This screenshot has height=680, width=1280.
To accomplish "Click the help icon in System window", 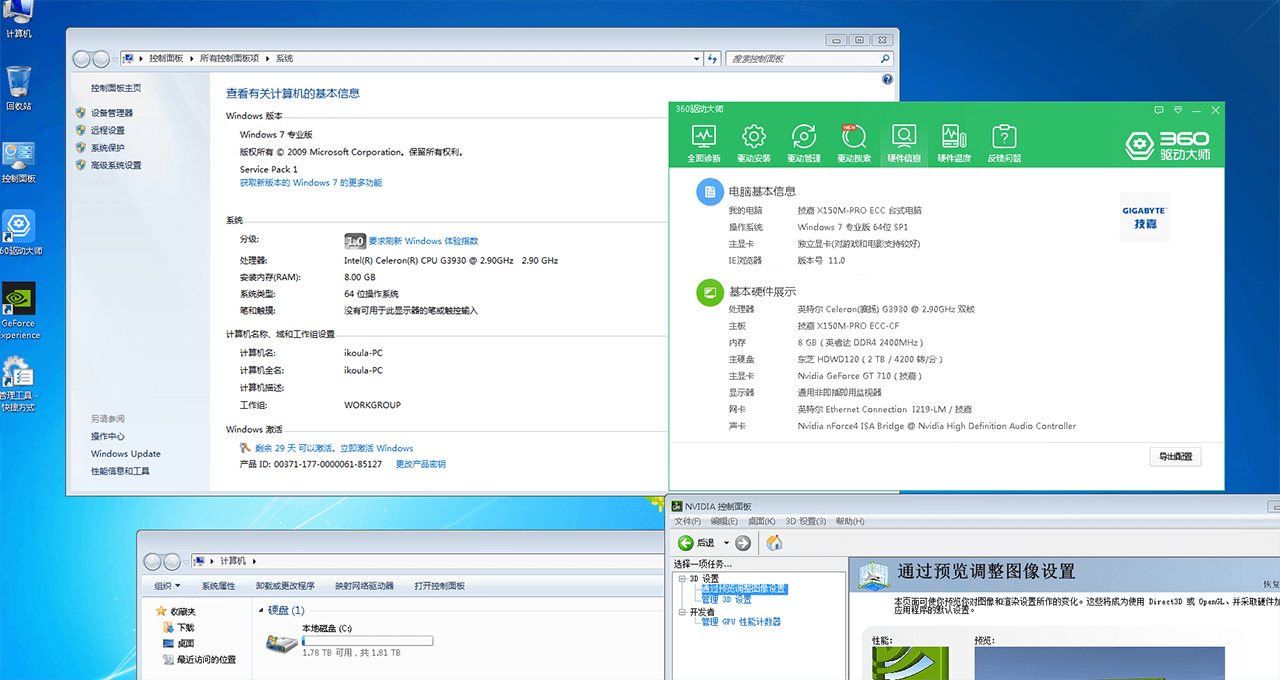I will 887,79.
